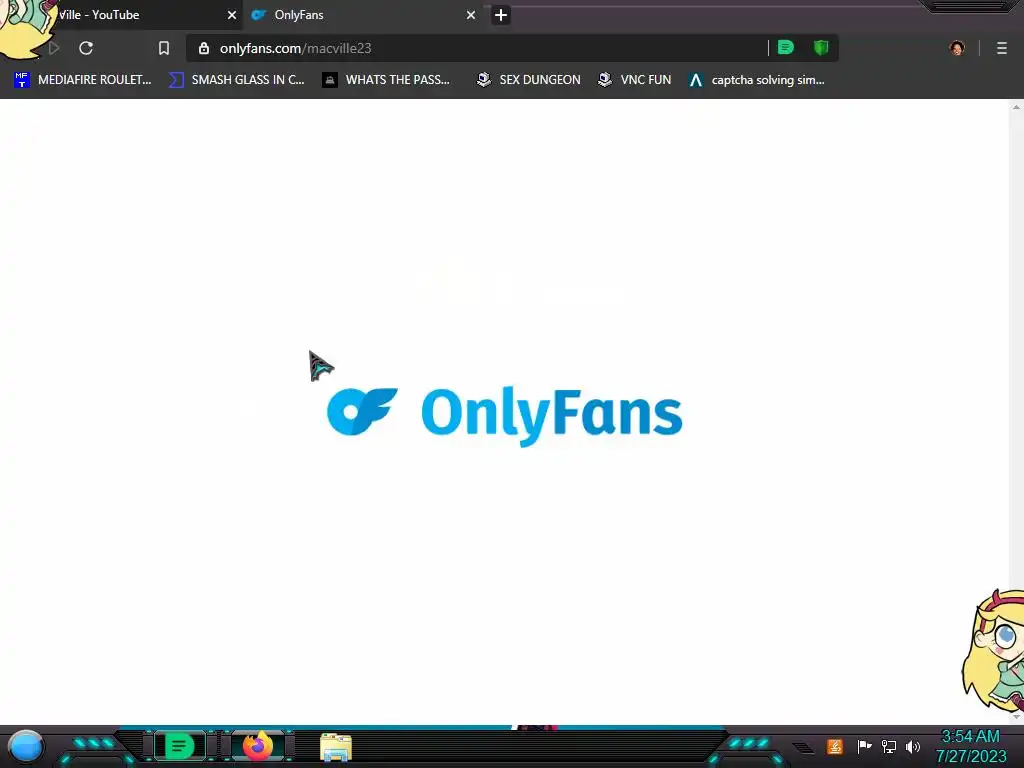1024x768 pixels.
Task: Click the orange Java tray icon
Action: [834, 746]
